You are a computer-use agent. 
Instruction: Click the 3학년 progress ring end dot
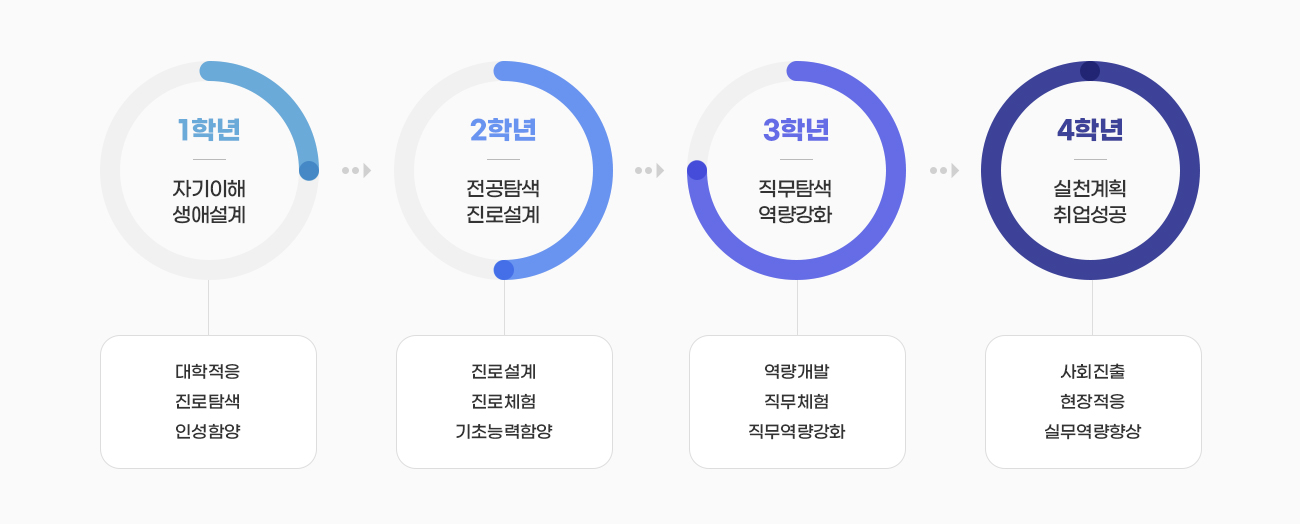[697, 171]
